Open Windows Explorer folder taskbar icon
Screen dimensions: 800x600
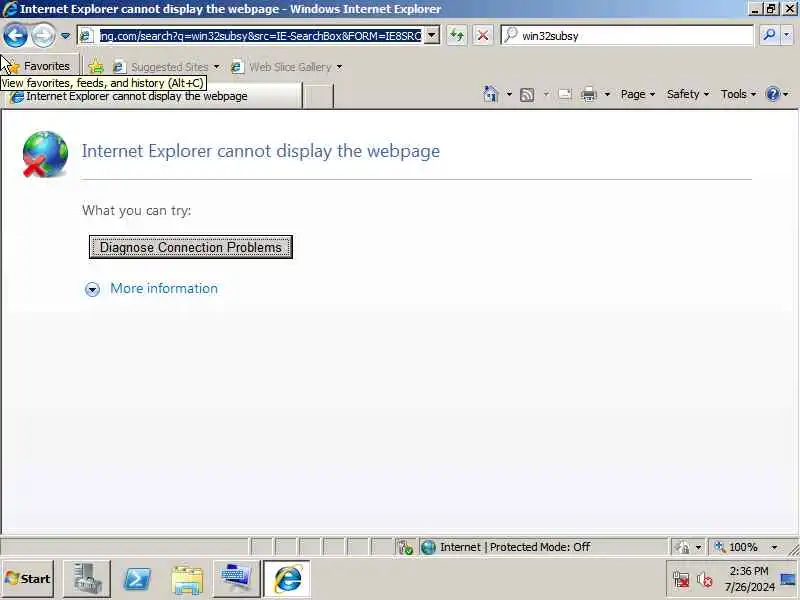click(187, 579)
